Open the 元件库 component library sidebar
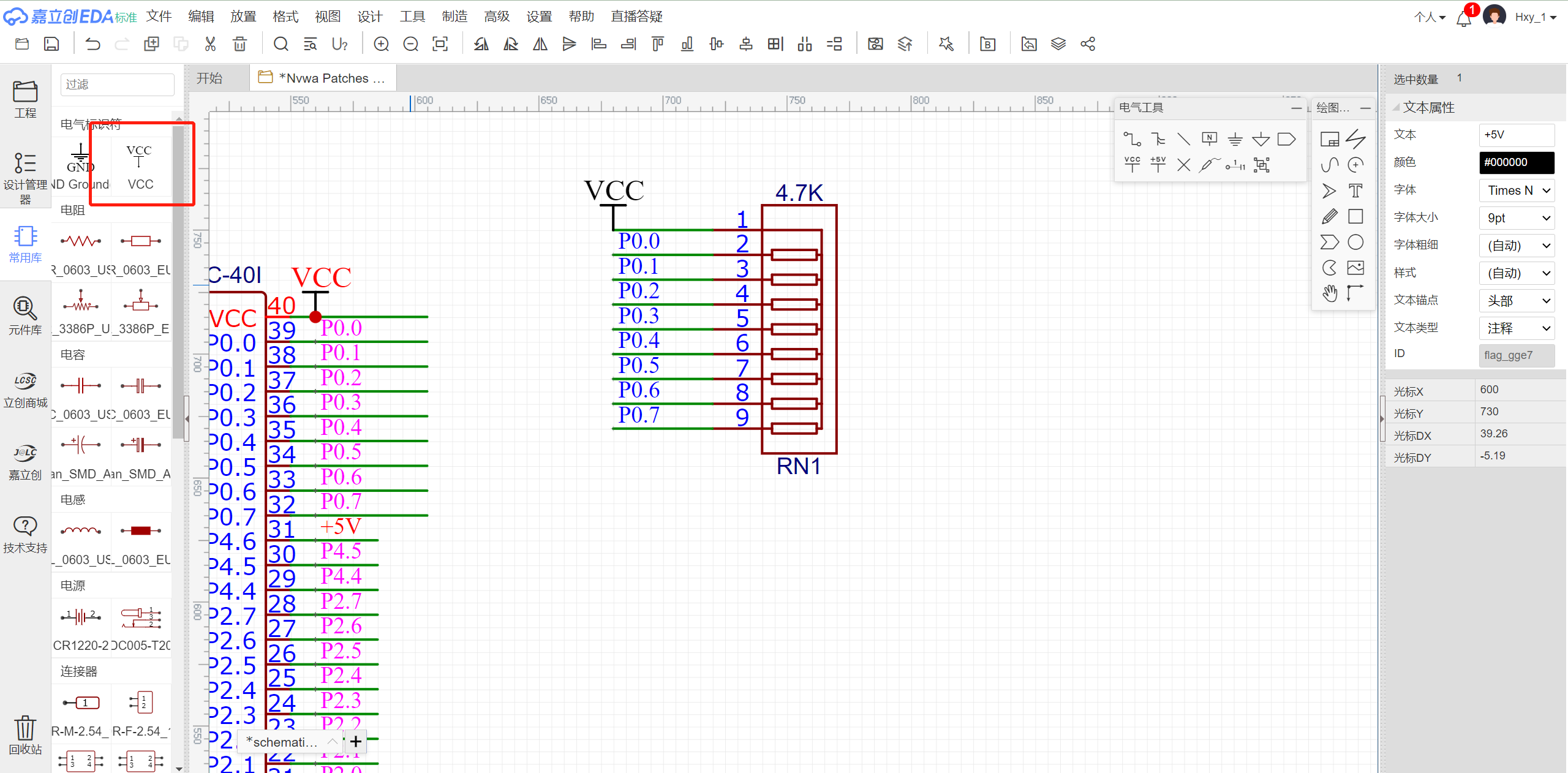This screenshot has height=773, width=1568. point(25,315)
